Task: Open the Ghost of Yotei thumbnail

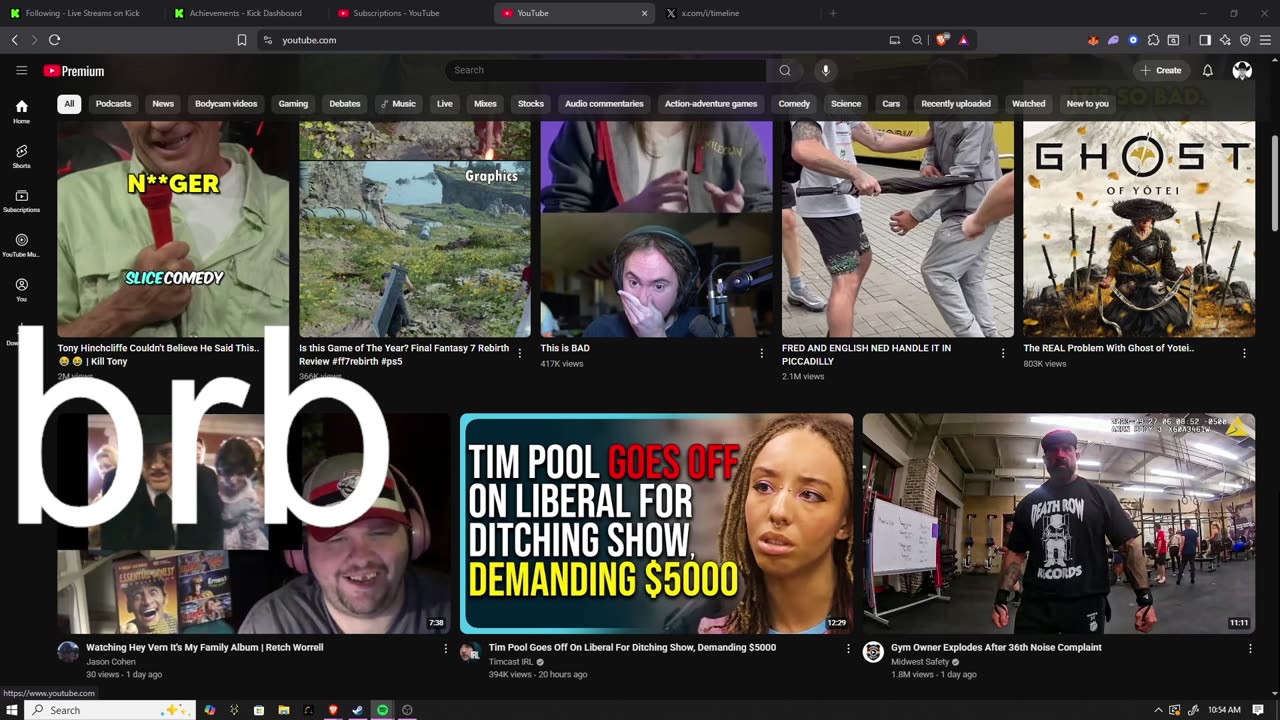Action: pos(1139,229)
